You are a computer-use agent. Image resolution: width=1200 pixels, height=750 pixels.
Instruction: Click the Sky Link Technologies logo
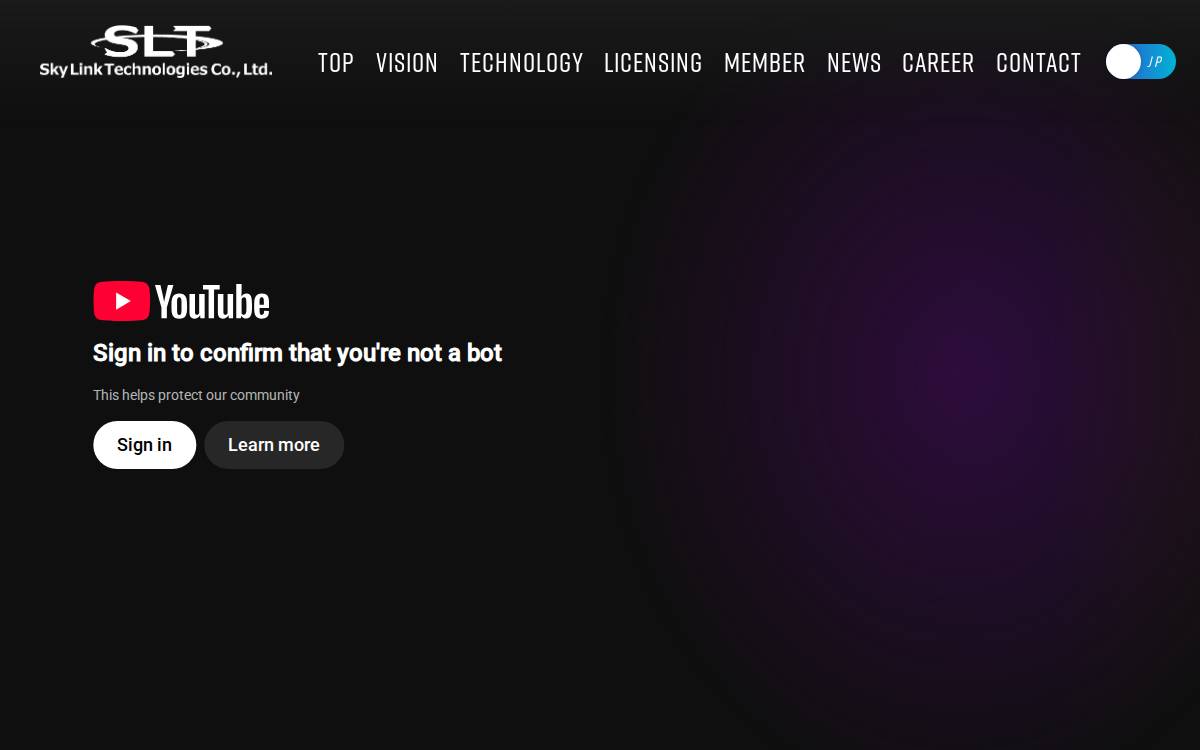pyautogui.click(x=156, y=52)
